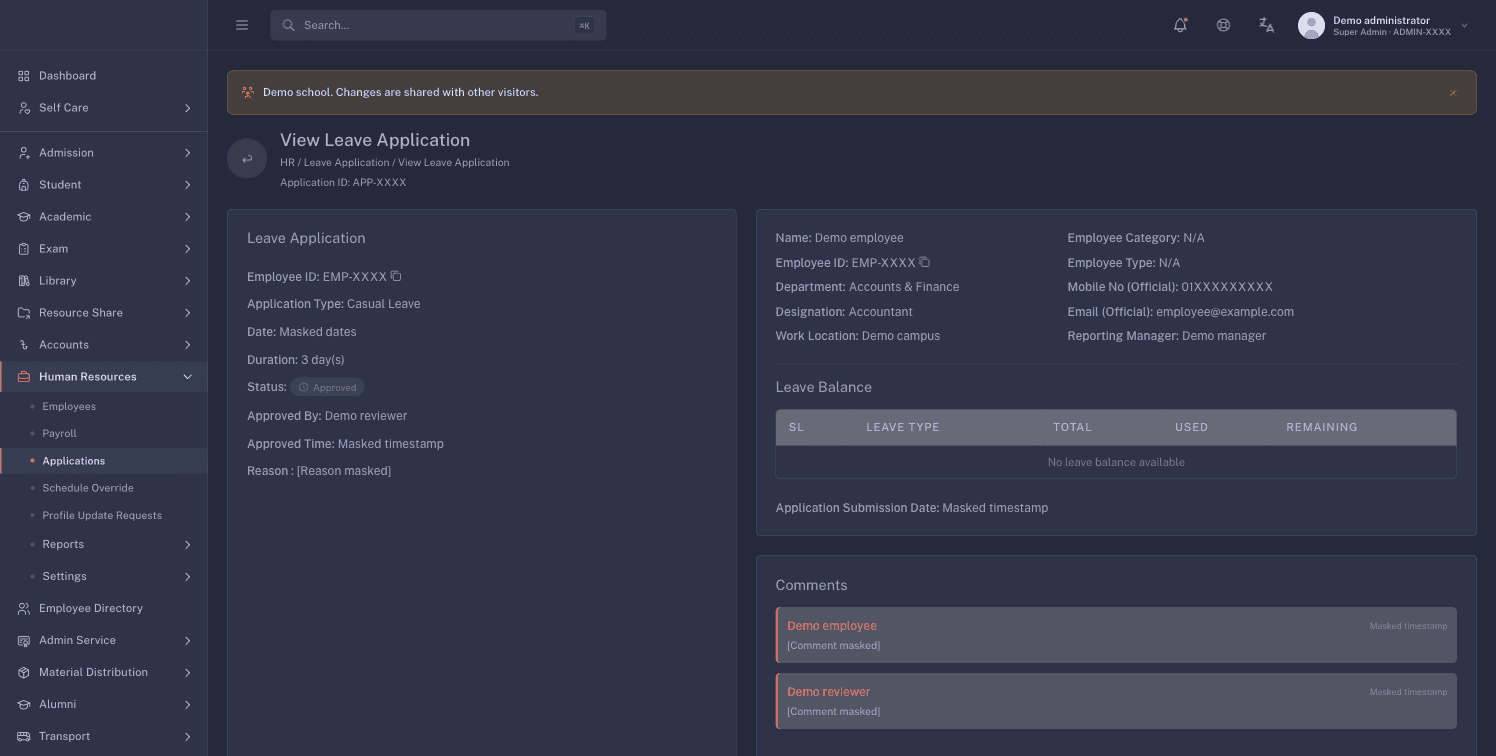
Task: Open Material Distribution in the sidebar
Action: tap(104, 672)
